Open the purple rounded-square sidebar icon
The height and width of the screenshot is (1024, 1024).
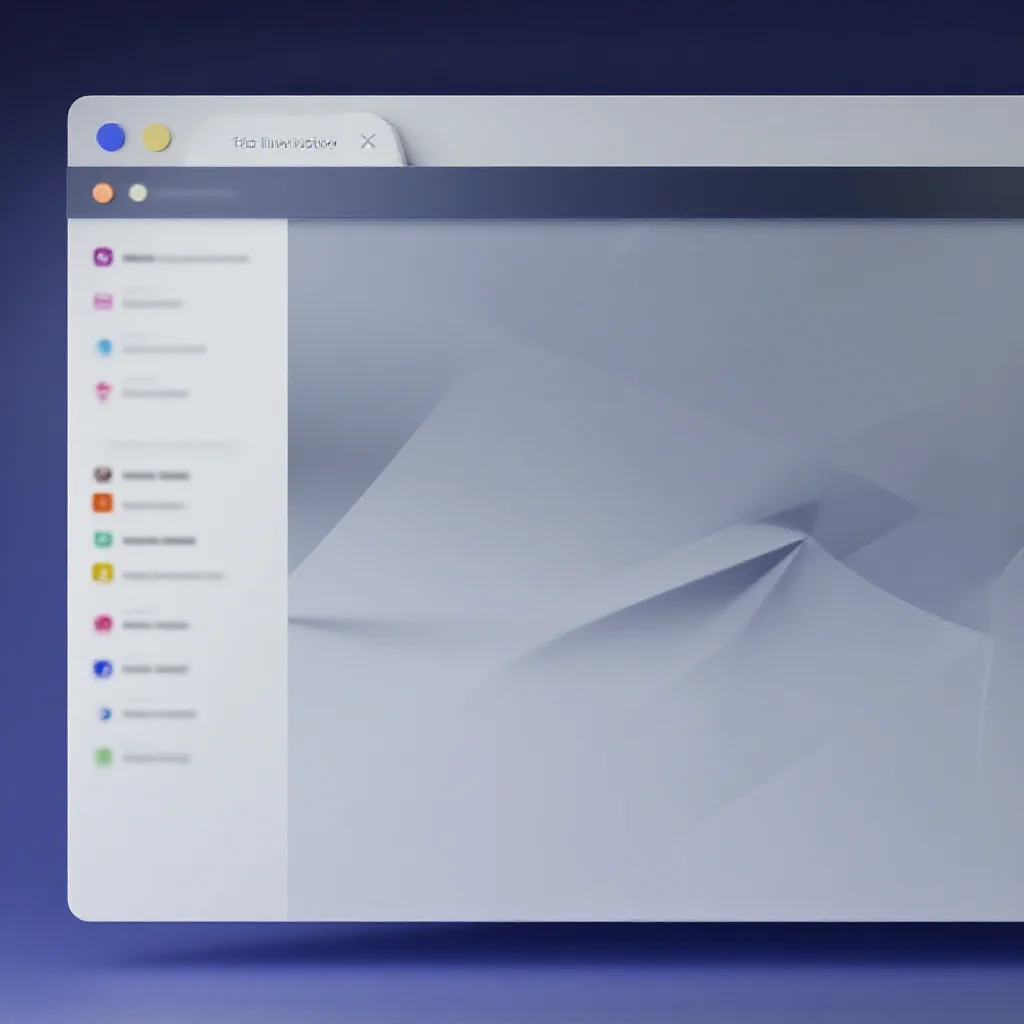pos(103,257)
